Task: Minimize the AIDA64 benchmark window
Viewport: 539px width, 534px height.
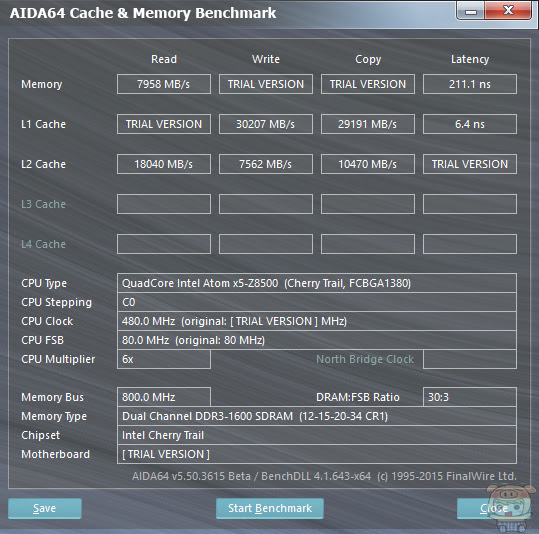Action: point(471,12)
